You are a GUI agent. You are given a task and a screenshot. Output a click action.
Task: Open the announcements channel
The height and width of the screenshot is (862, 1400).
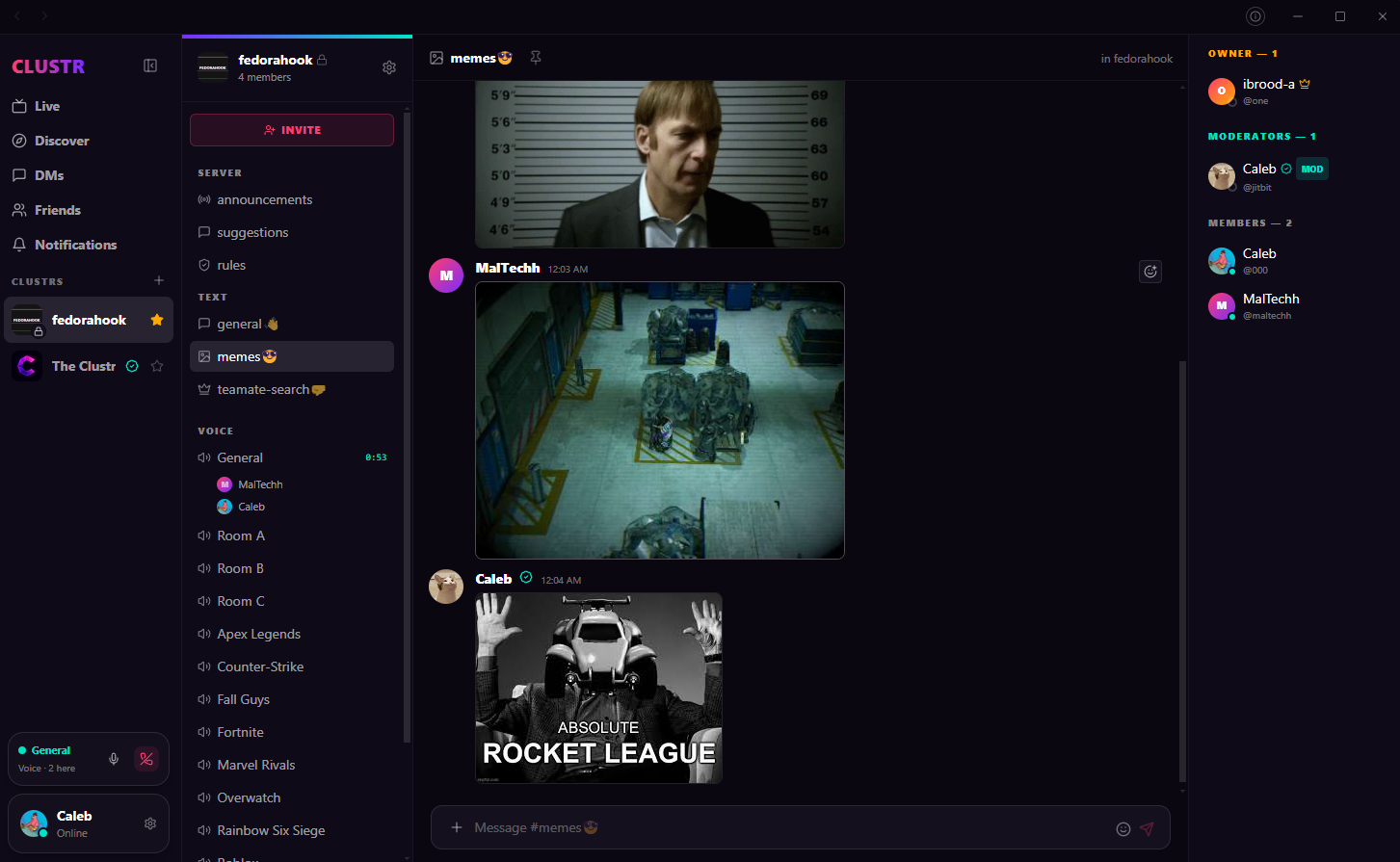[x=292, y=199]
